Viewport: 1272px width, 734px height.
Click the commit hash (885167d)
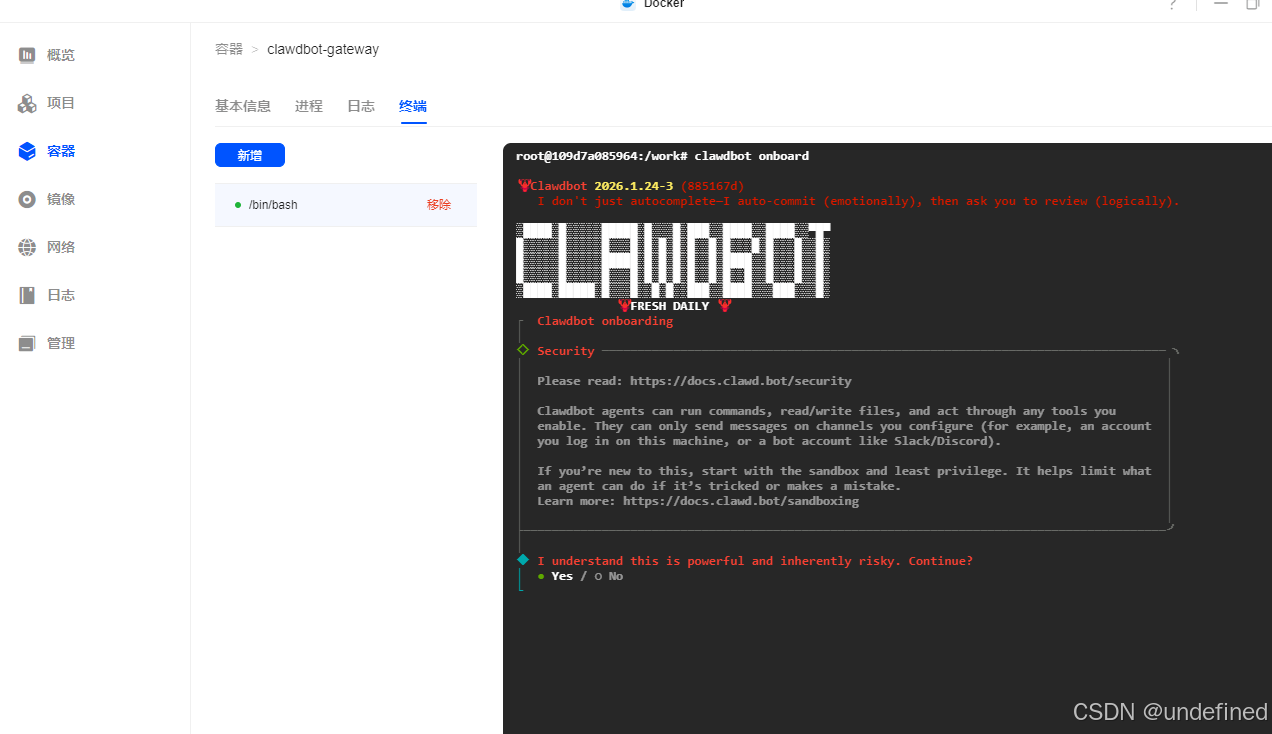713,186
